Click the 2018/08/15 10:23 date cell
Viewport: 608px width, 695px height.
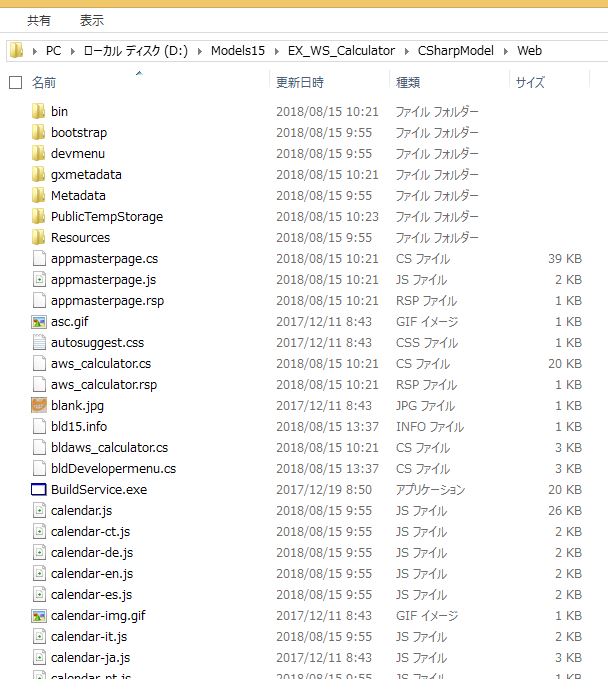pos(327,216)
